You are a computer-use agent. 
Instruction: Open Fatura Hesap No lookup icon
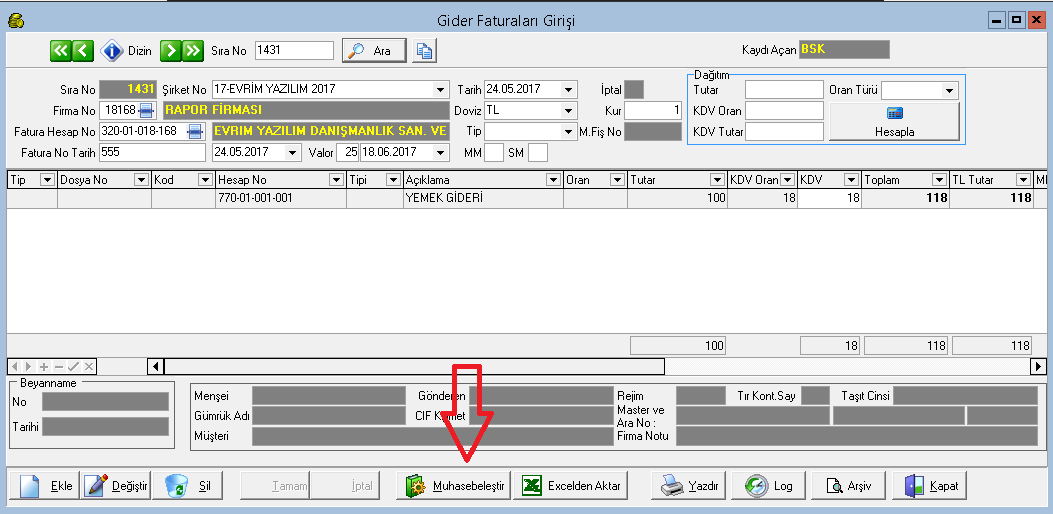195,131
